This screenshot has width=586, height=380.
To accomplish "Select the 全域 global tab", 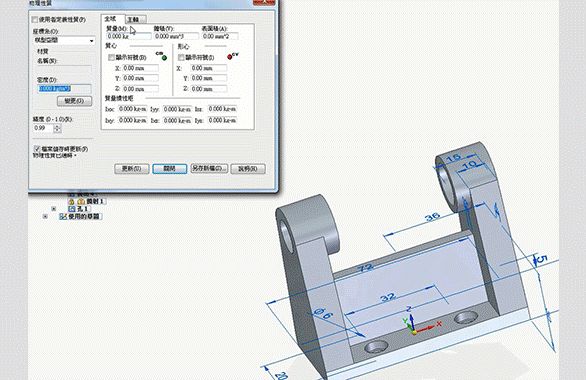I will click(x=111, y=19).
